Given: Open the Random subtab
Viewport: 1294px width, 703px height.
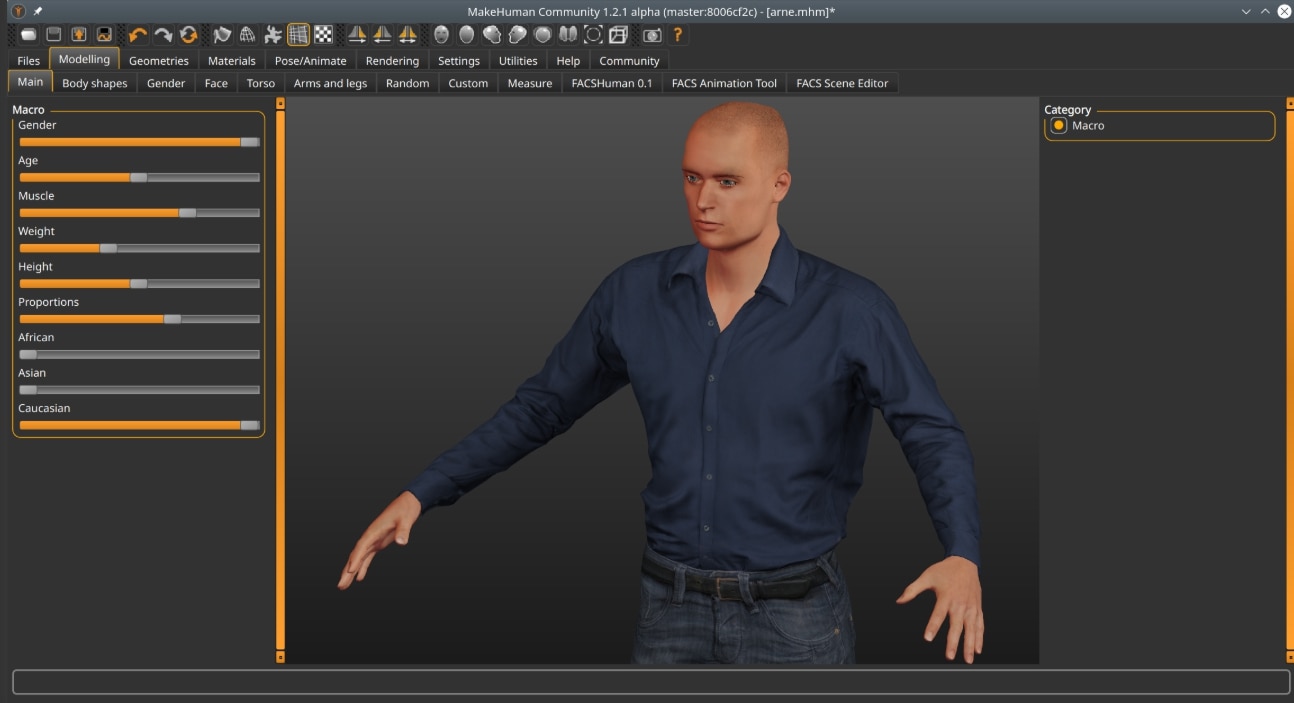Looking at the screenshot, I should 408,84.
